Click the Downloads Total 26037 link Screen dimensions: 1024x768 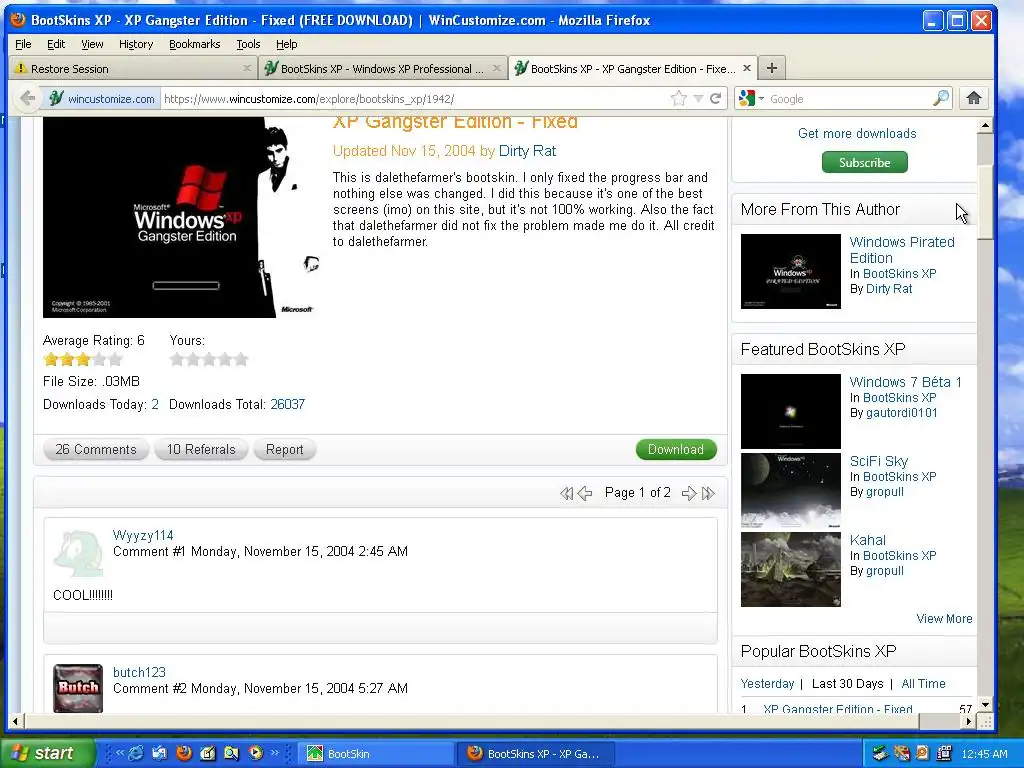[287, 404]
